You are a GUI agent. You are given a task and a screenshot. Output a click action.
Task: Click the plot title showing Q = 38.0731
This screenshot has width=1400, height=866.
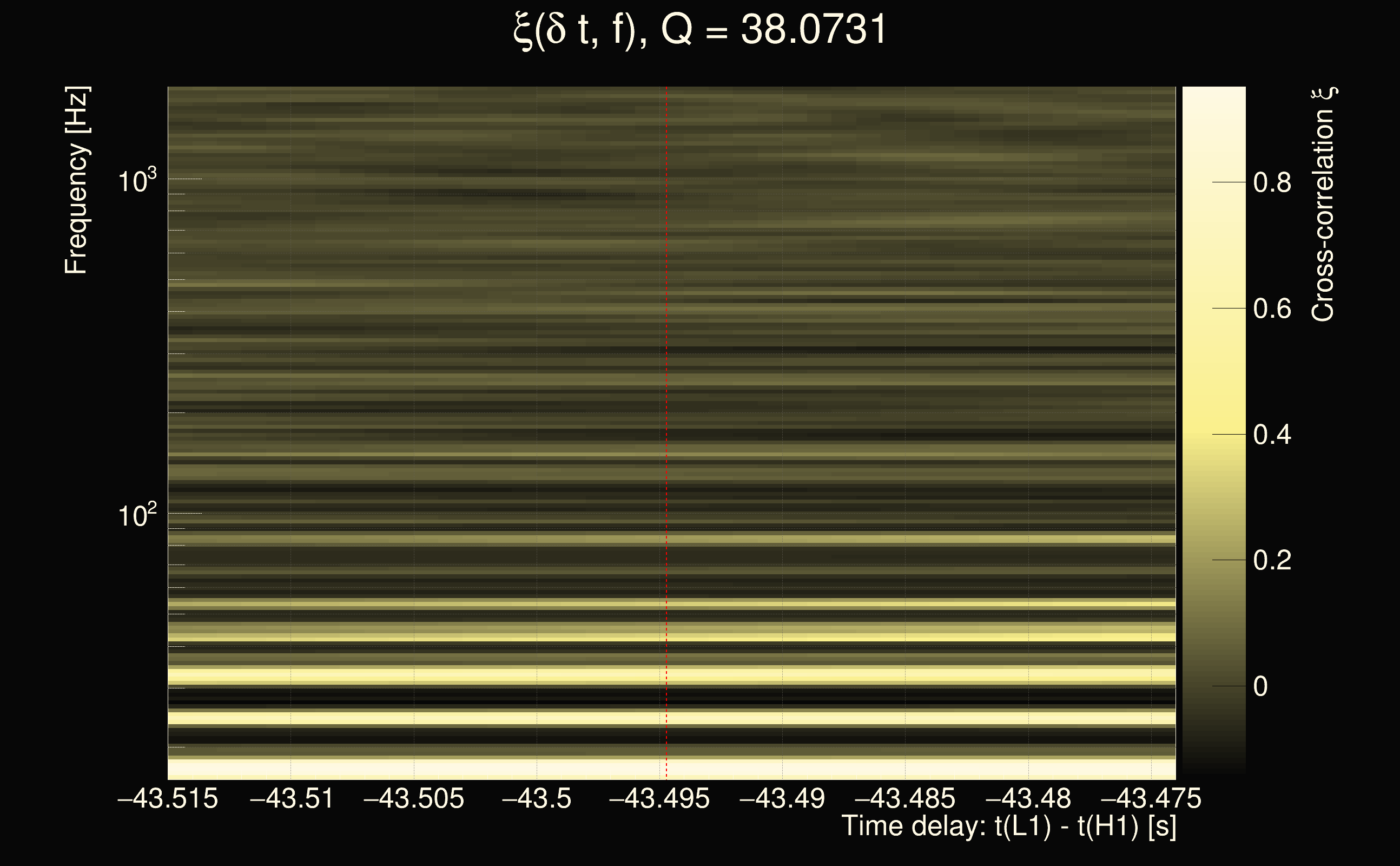tap(699, 30)
